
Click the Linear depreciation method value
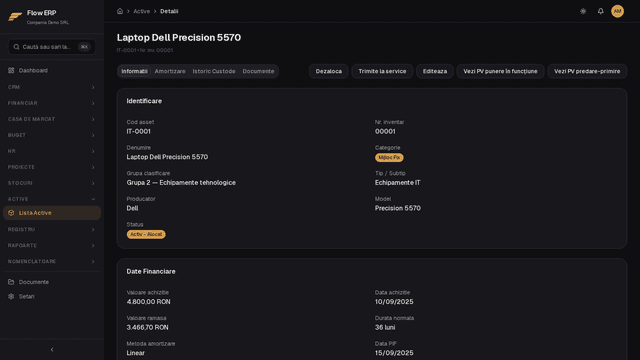click(x=136, y=353)
